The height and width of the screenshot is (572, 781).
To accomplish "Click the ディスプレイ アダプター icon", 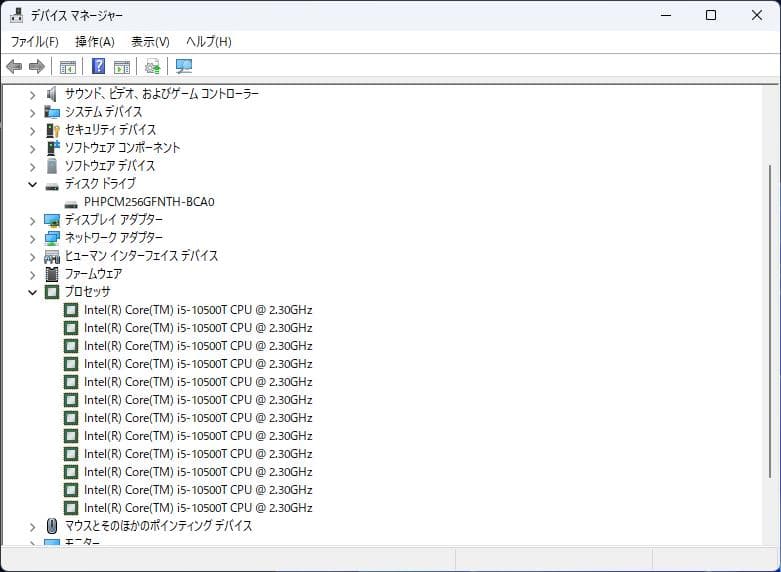I will coord(52,220).
